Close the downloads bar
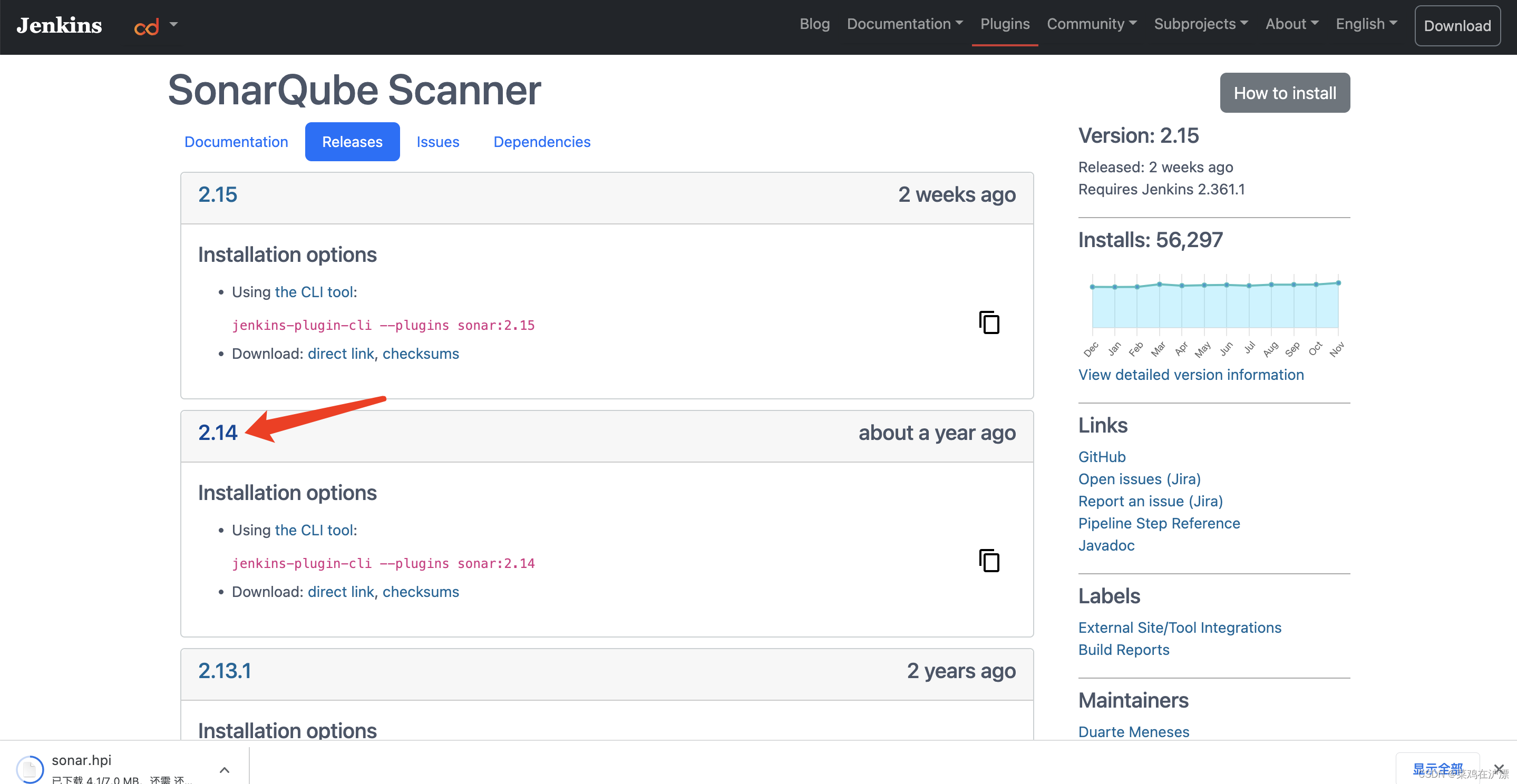The height and width of the screenshot is (784, 1517). tap(1498, 768)
